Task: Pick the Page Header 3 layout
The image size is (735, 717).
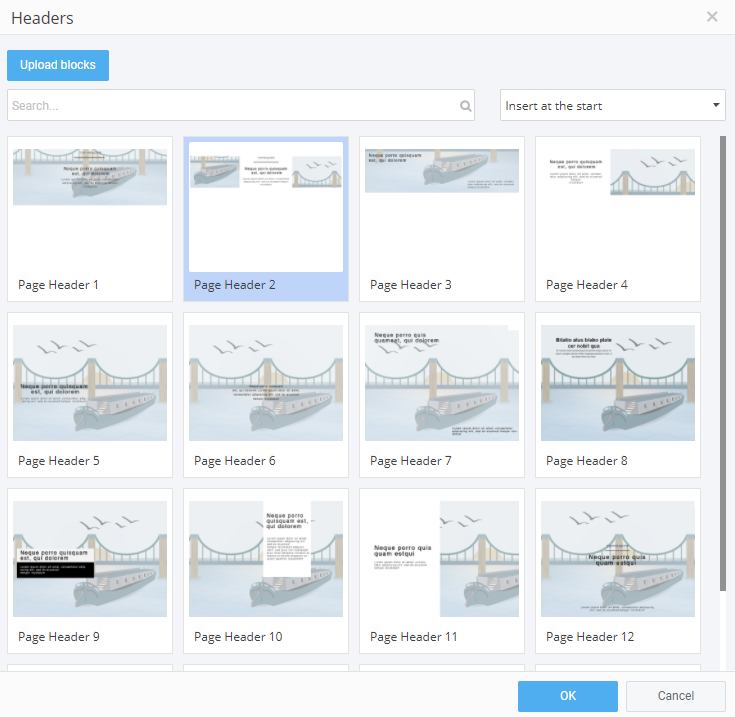Action: point(442,218)
